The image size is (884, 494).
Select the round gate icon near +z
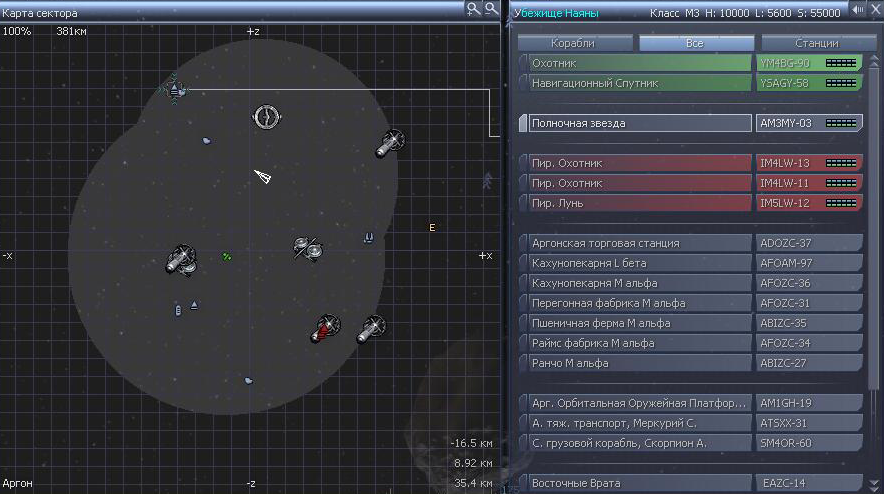pyautogui.click(x=266, y=117)
